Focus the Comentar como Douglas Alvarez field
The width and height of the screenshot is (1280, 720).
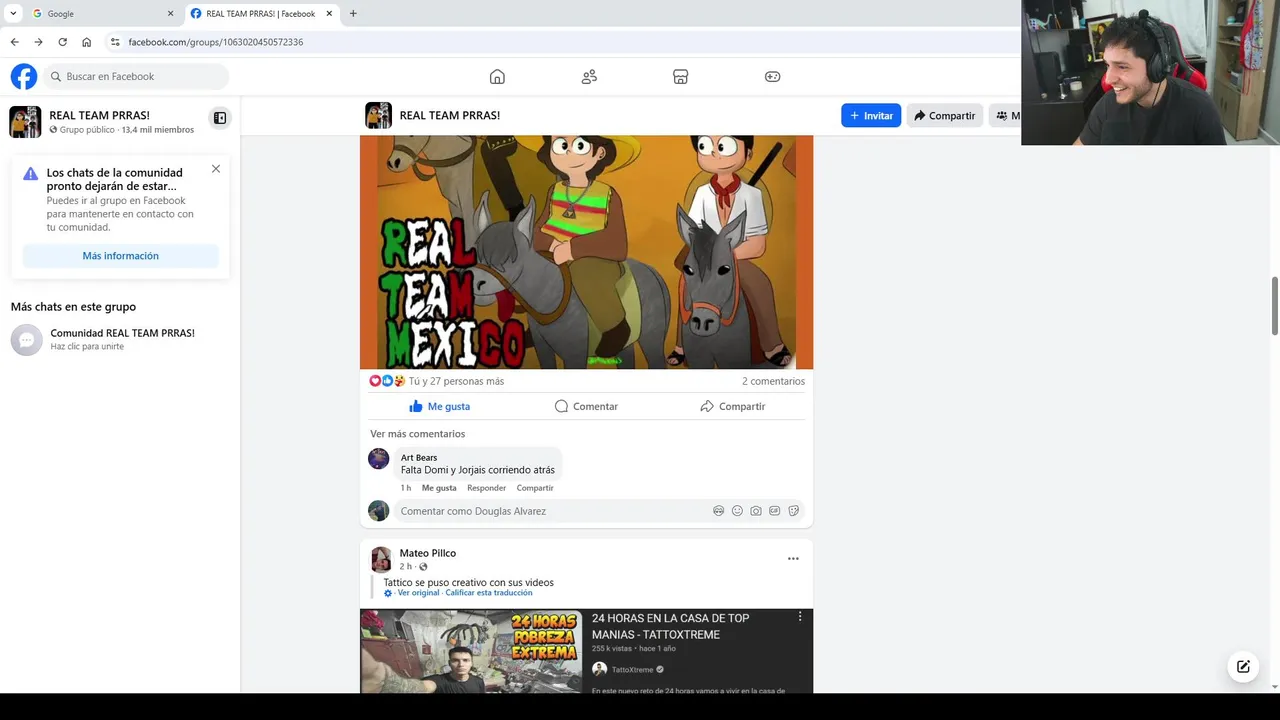(x=598, y=511)
